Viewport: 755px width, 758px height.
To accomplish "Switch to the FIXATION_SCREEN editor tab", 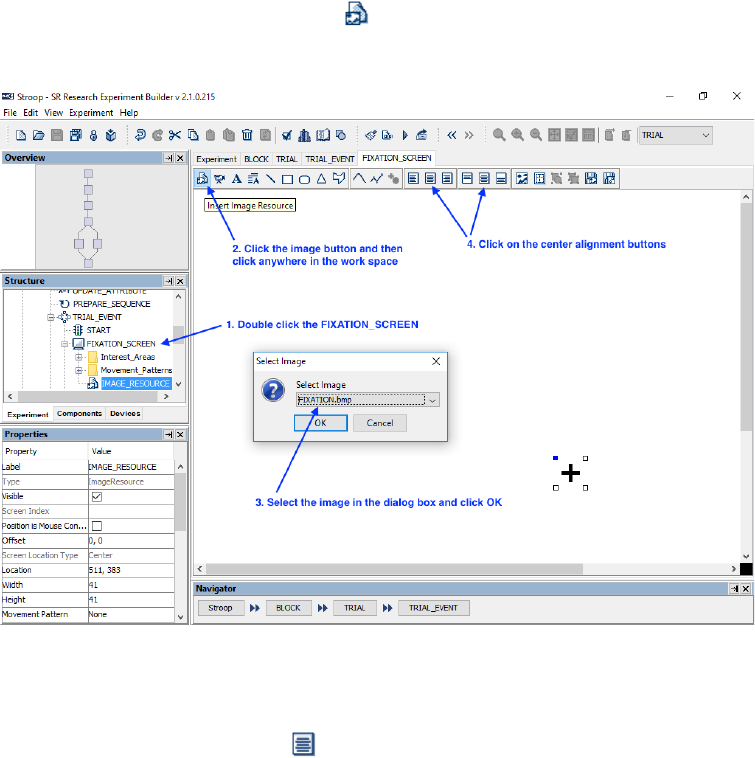I will pos(396,158).
